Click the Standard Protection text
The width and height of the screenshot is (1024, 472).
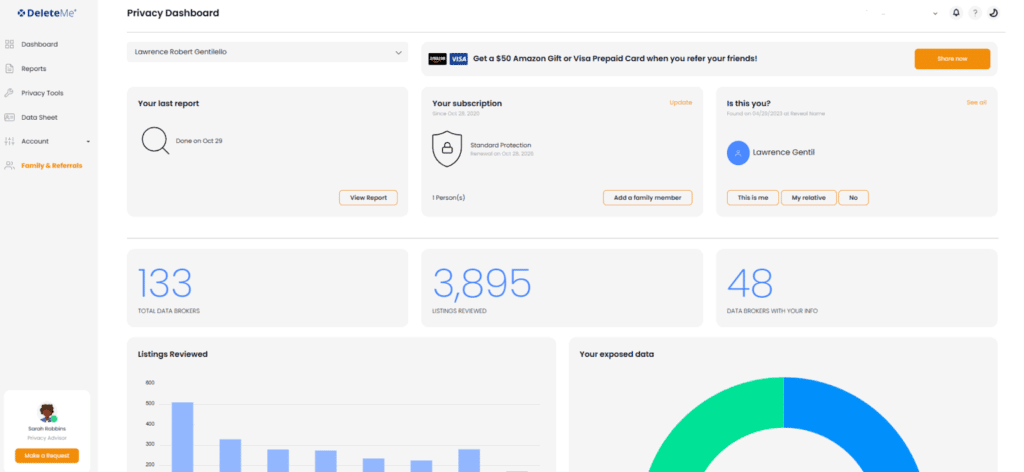point(501,145)
